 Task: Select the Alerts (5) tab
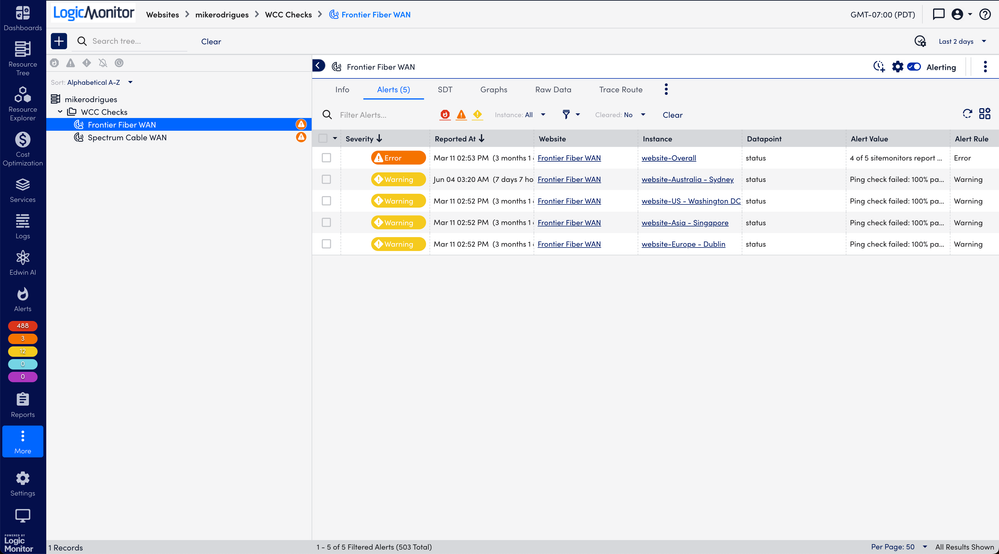[393, 90]
